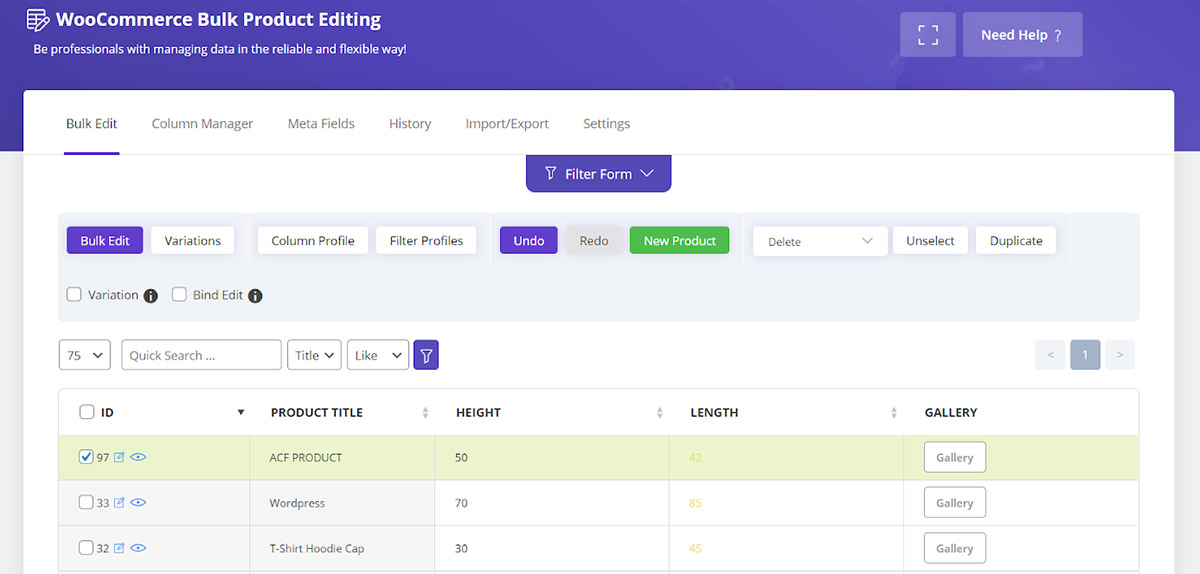Switch to the History tab

coord(410,124)
